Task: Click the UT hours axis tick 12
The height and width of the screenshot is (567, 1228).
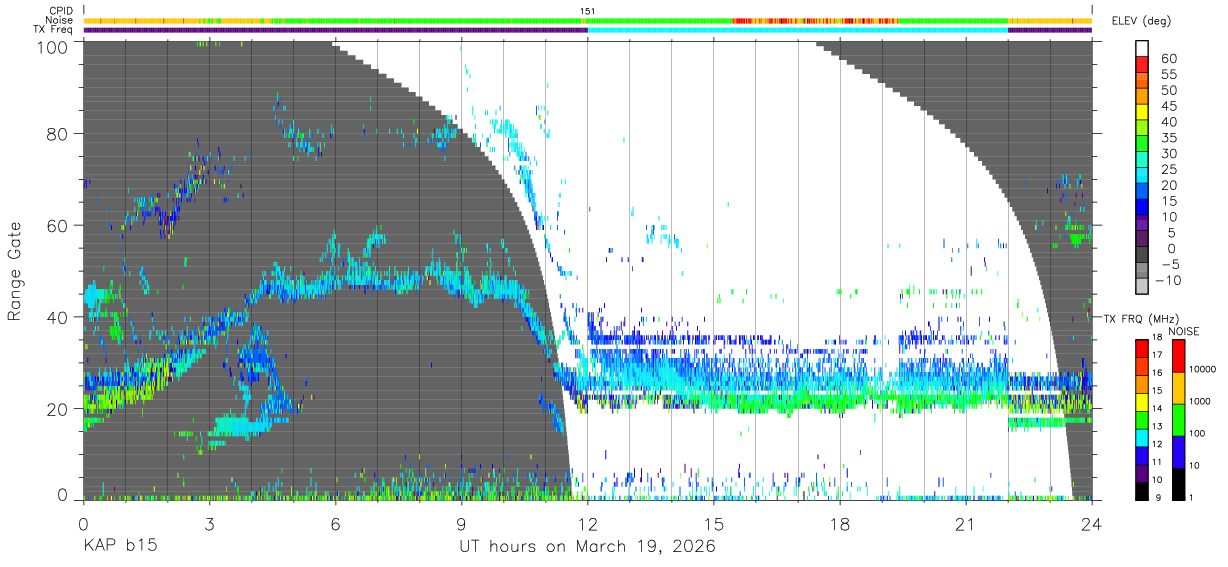Action: tap(587, 523)
